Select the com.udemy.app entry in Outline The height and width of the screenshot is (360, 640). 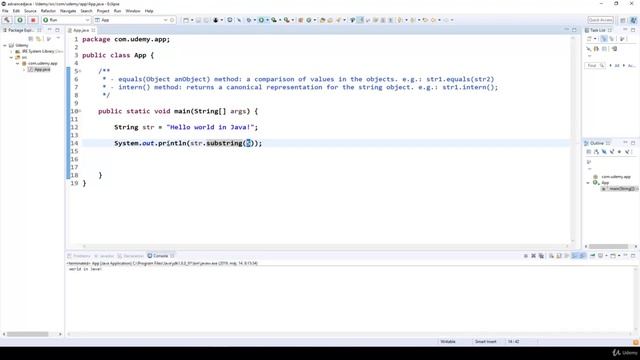pos(616,177)
